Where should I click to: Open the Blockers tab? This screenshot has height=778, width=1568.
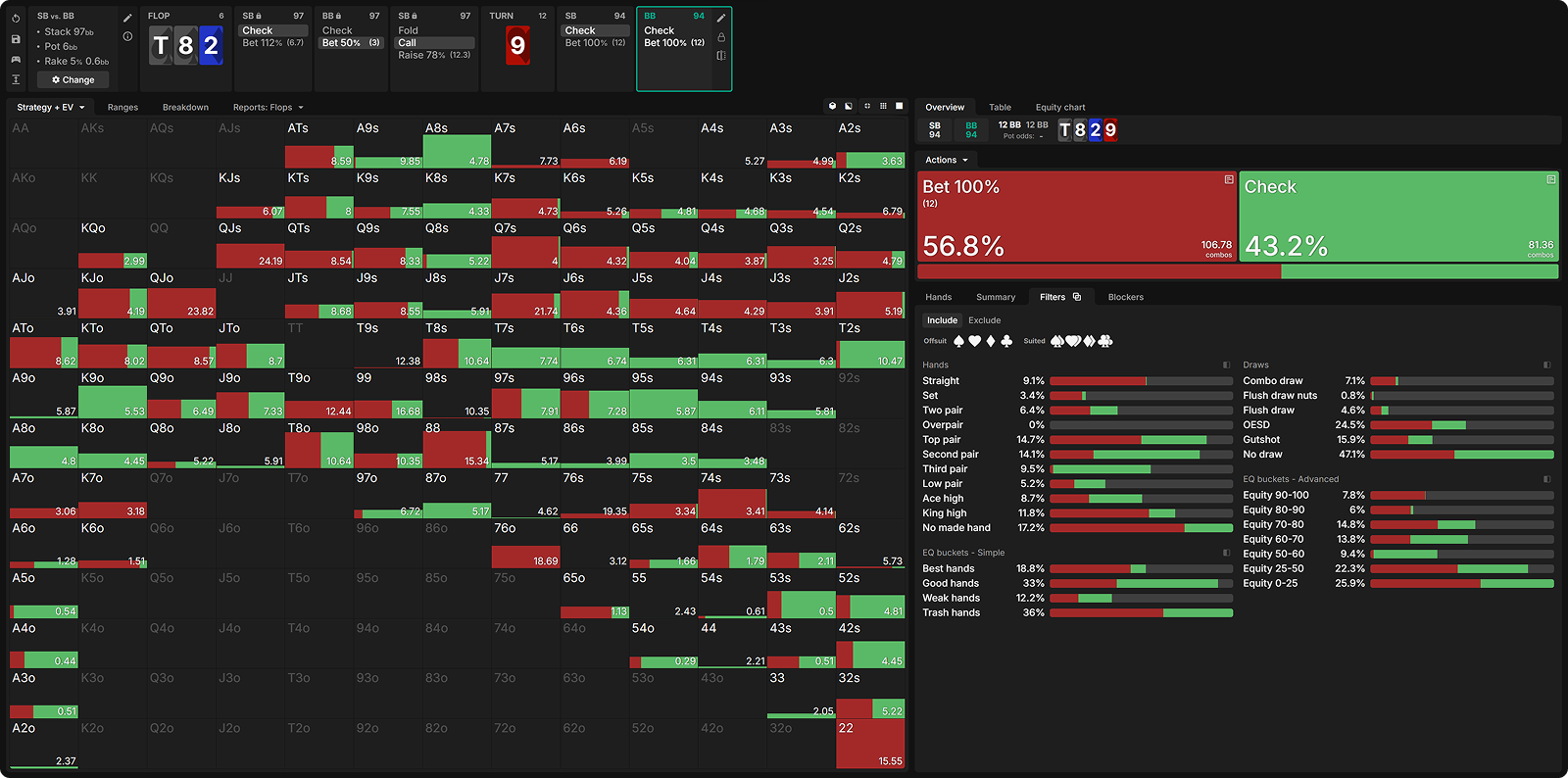(x=1125, y=297)
